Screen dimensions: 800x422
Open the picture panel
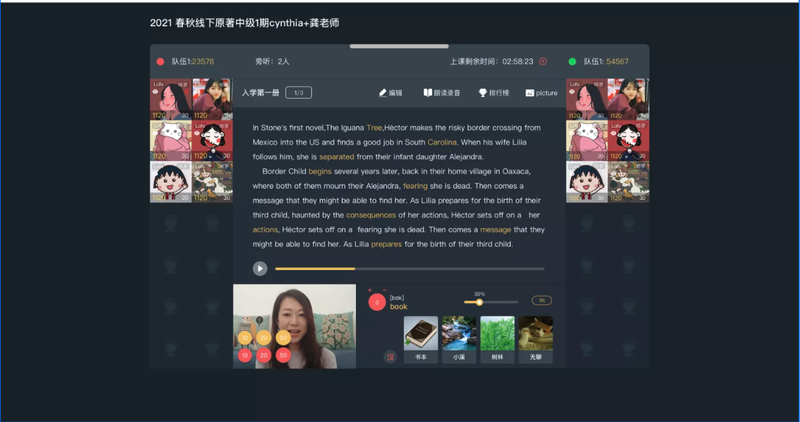(541, 93)
